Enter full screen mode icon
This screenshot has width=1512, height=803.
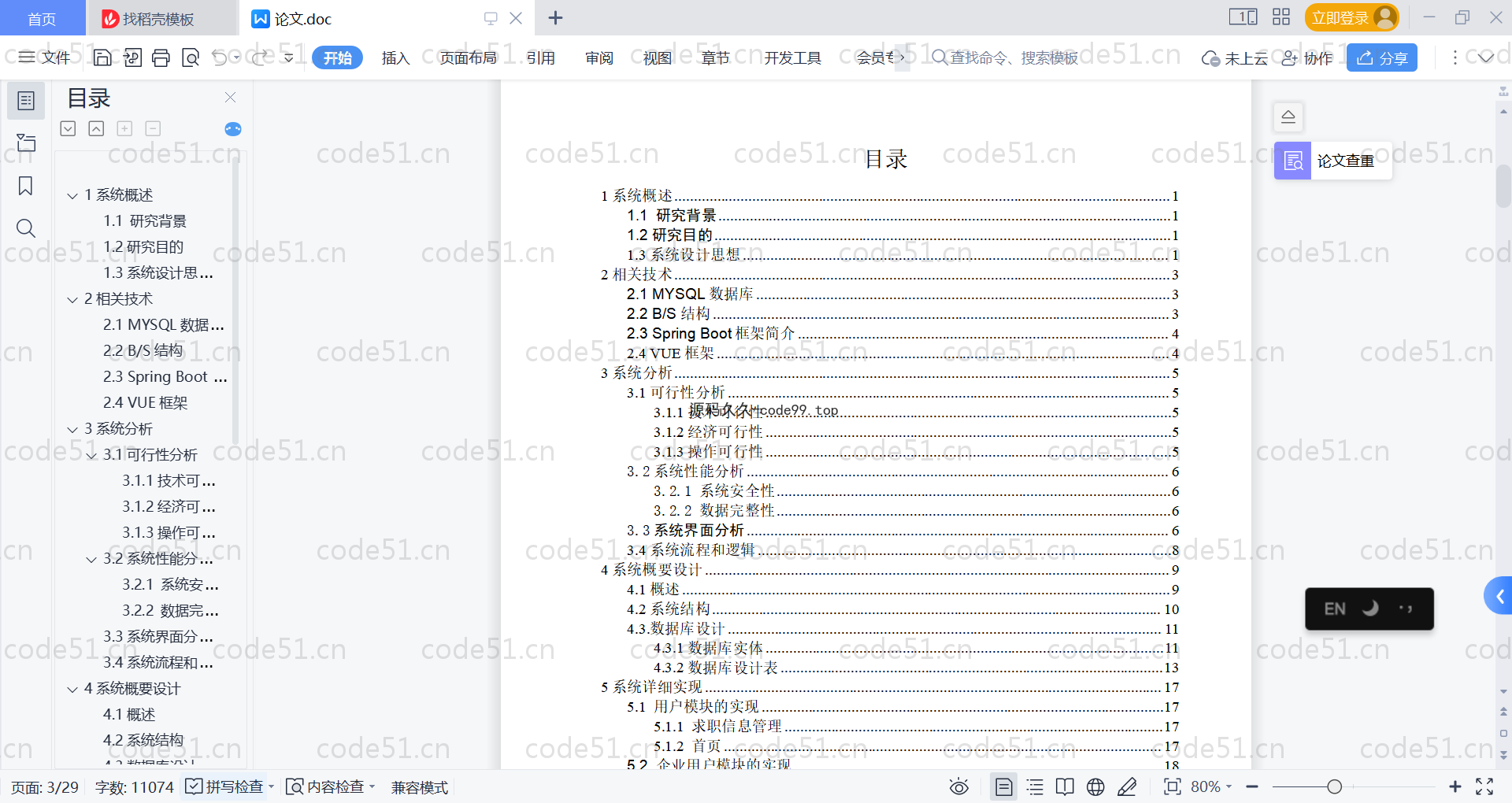coord(1484,786)
